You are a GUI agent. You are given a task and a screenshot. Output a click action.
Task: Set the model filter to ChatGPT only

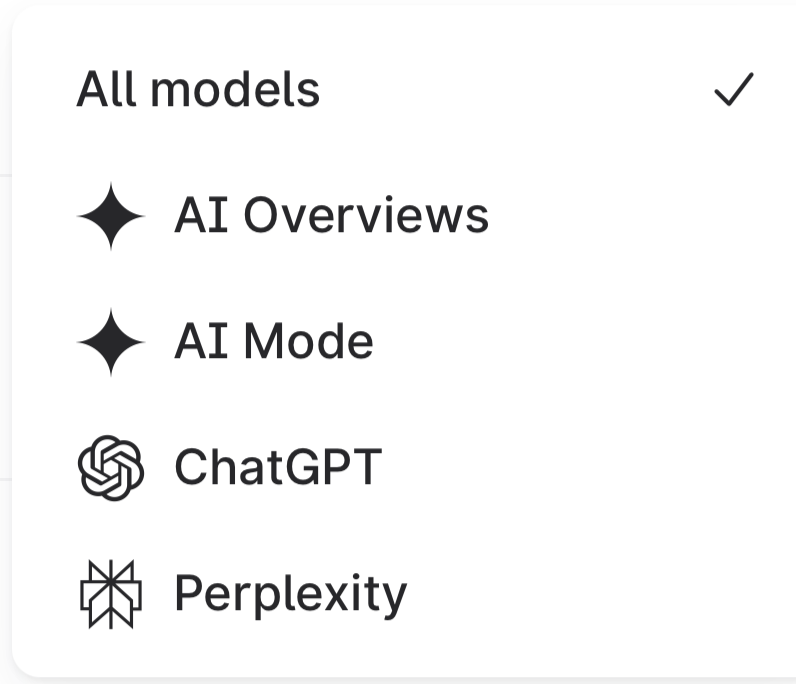tap(278, 468)
